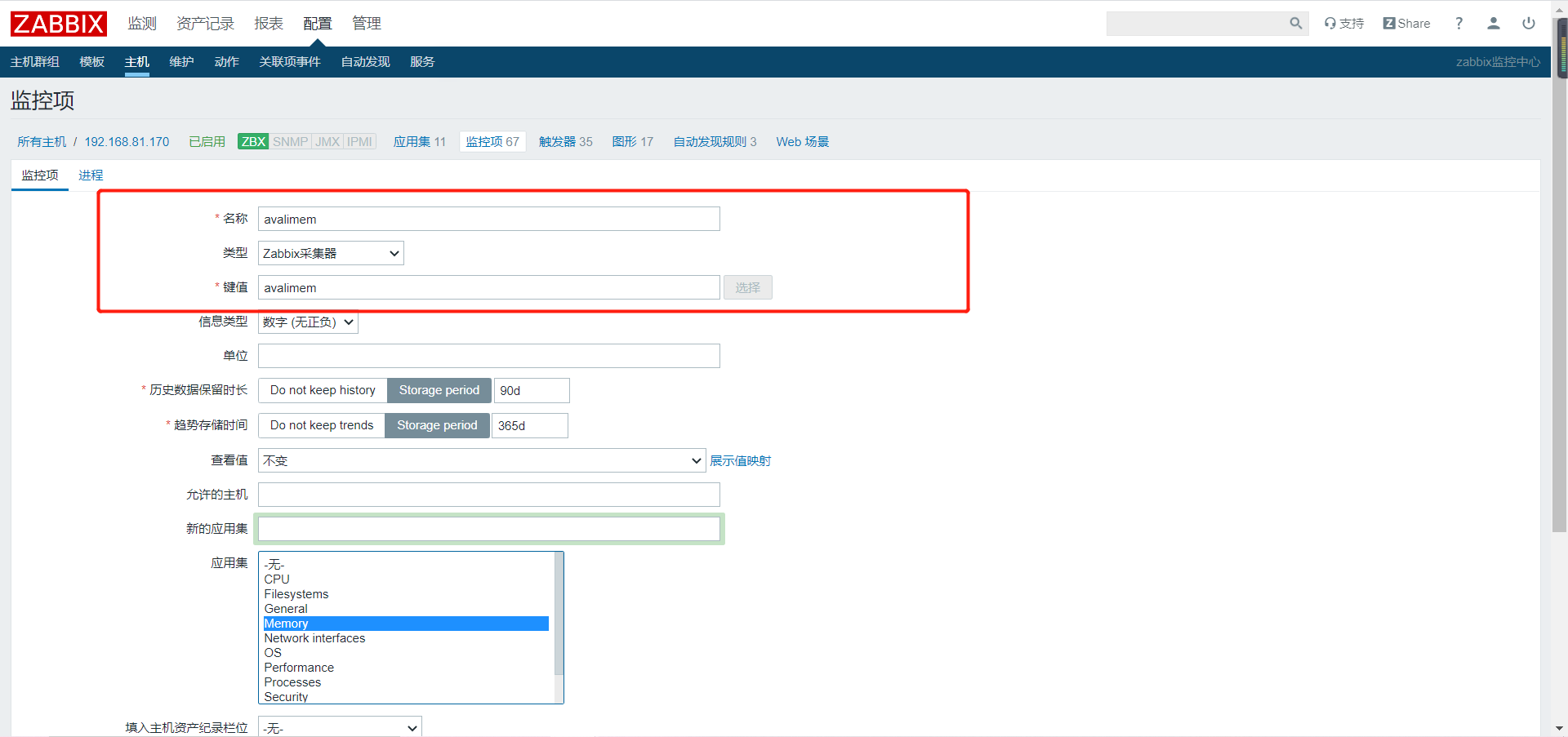Open the Share link

[x=1406, y=24]
